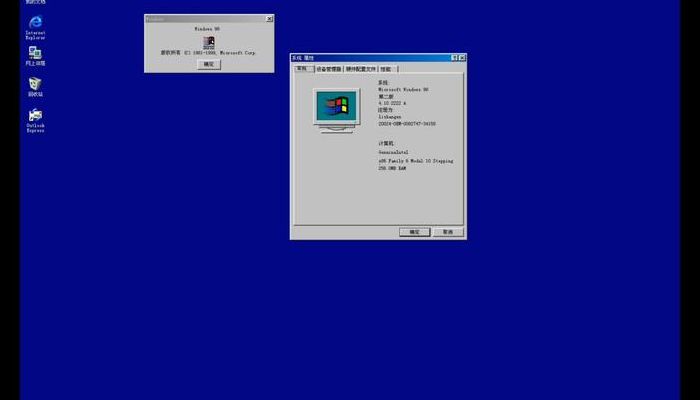
Task: Switch to the 设备管理器 (Device Manager) tab
Action: 329,69
